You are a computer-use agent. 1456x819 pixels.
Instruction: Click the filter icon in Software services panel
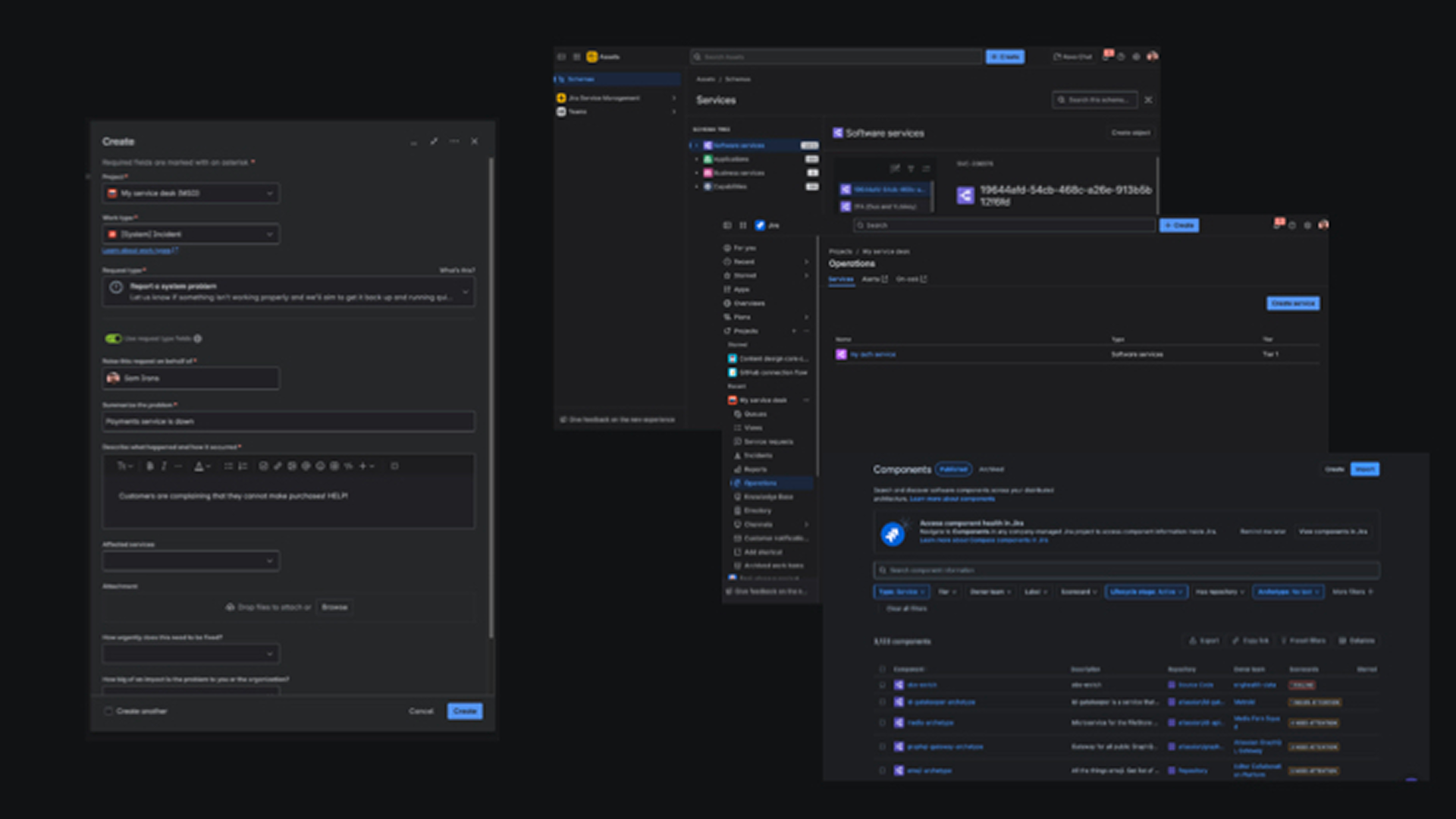[x=911, y=168]
